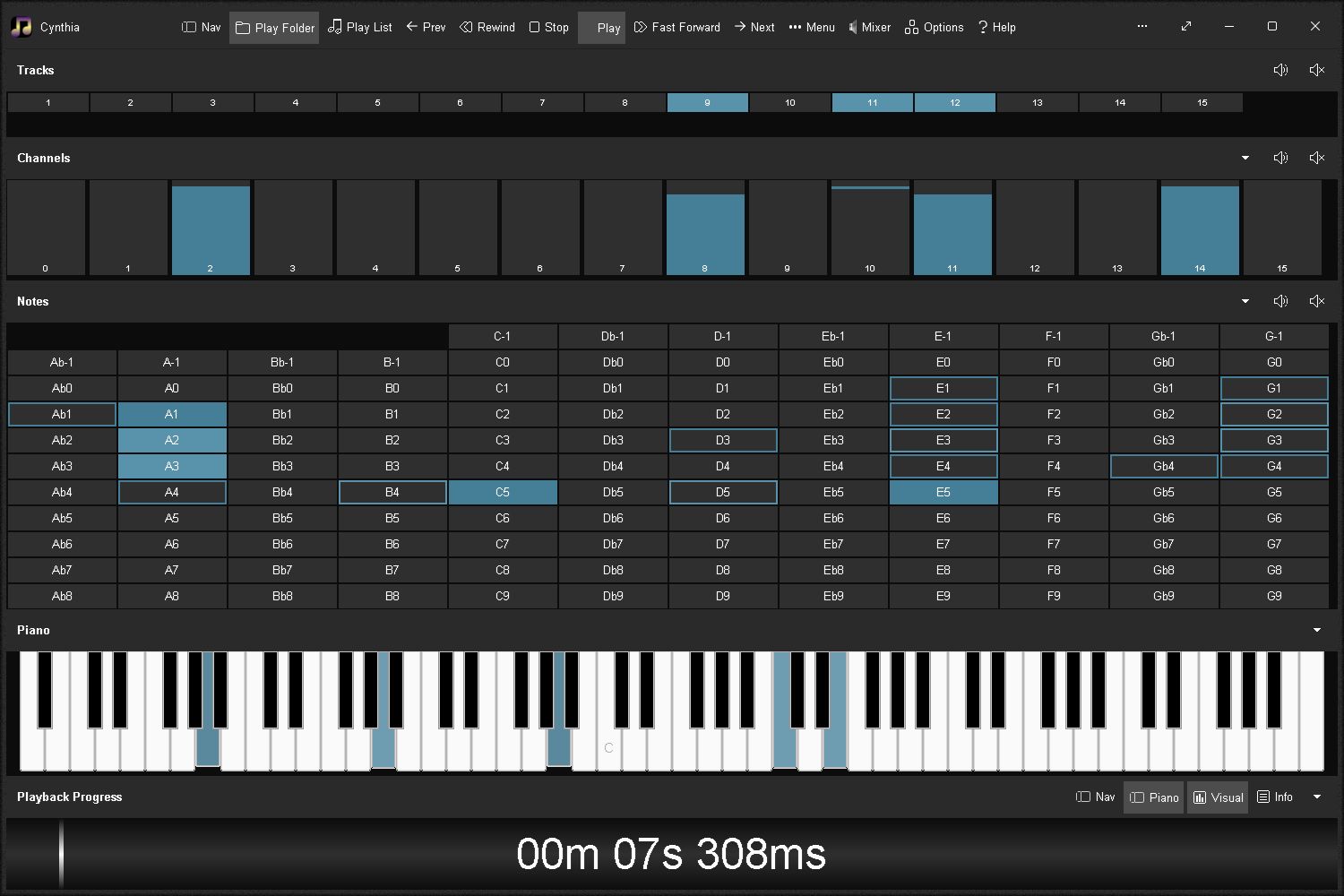
Task: Toggle track 11 on or off
Action: click(873, 102)
